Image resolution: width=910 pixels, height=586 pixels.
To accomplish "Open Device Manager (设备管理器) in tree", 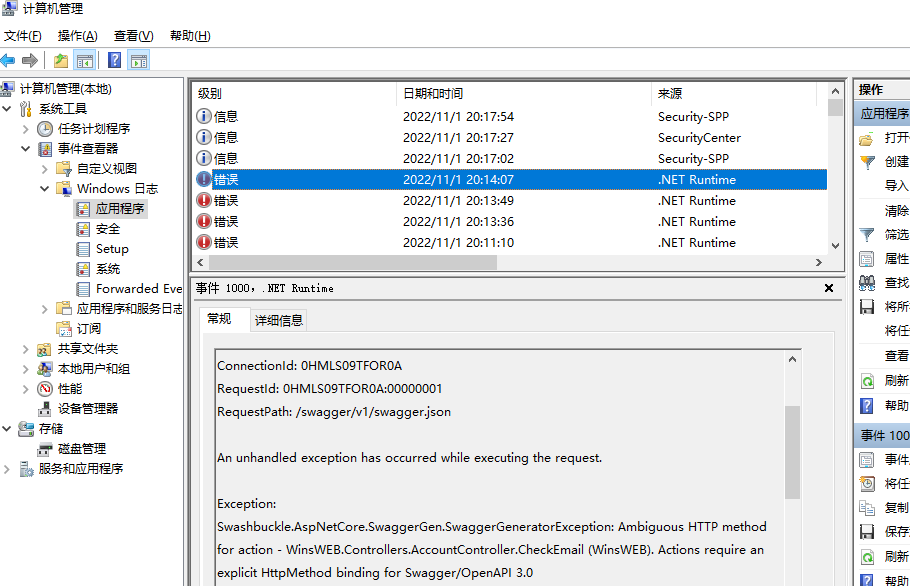I will point(87,408).
